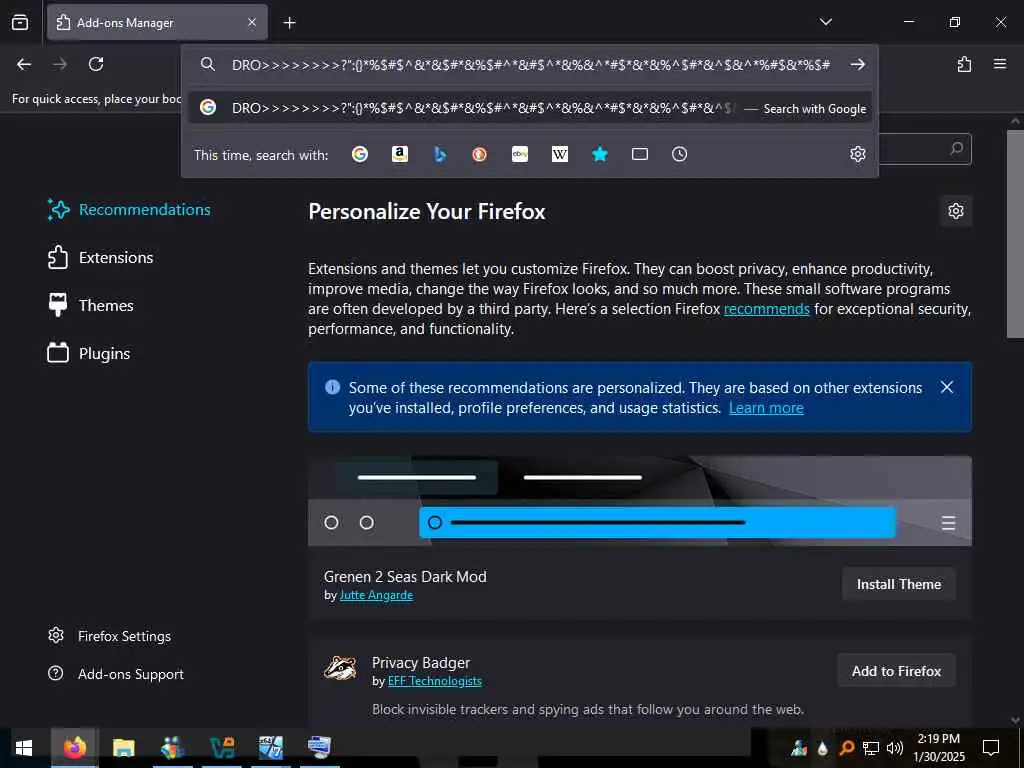Select the Search with Google suggestion row
The width and height of the screenshot is (1024, 768).
(x=530, y=108)
